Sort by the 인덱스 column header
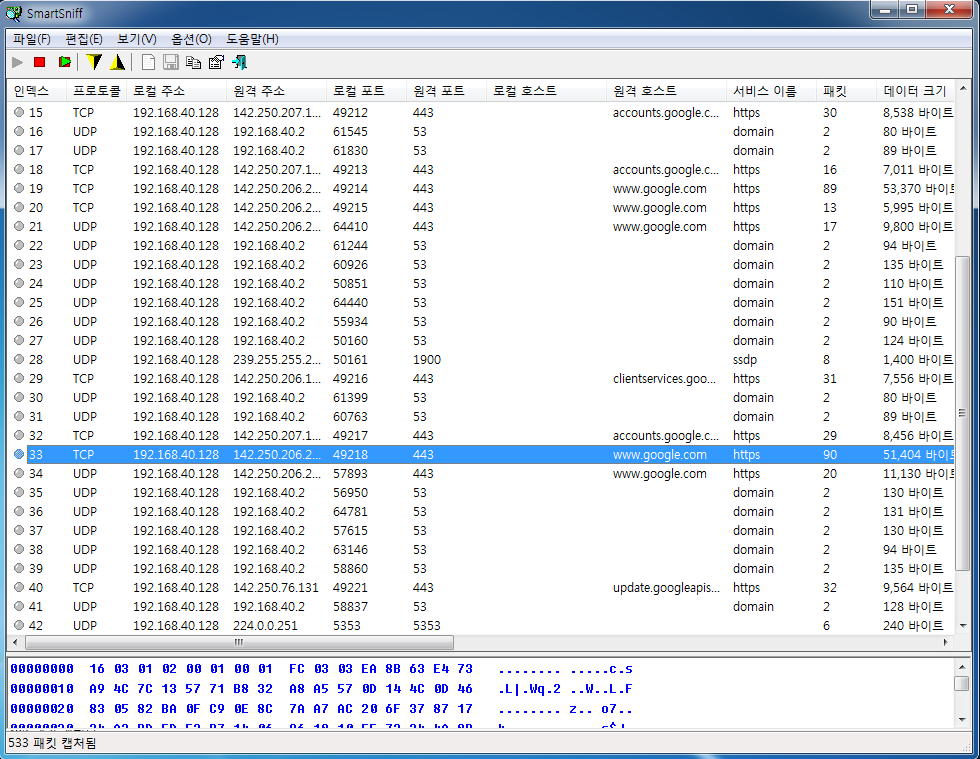The image size is (980, 759). [36, 91]
